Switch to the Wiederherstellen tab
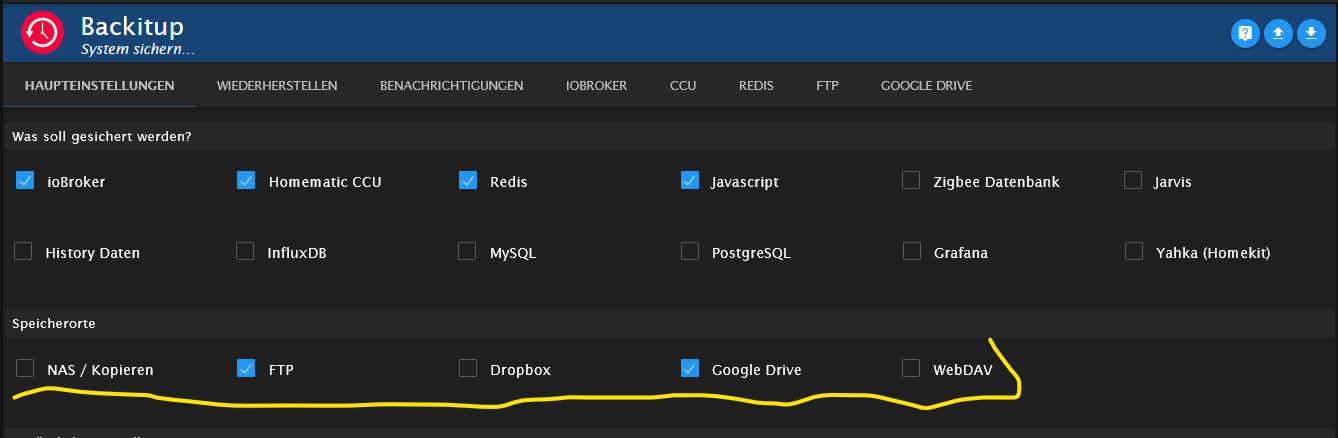Viewport: 1338px width, 438px height. tap(277, 86)
